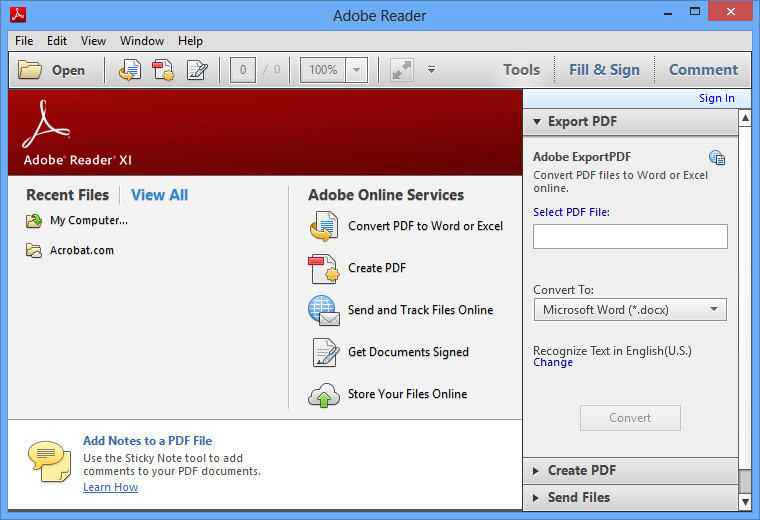Click Get Documents Signed text
The image size is (760, 520).
(408, 352)
